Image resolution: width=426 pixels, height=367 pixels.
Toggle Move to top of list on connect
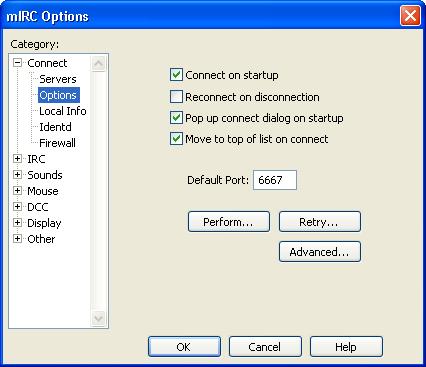pyautogui.click(x=176, y=139)
